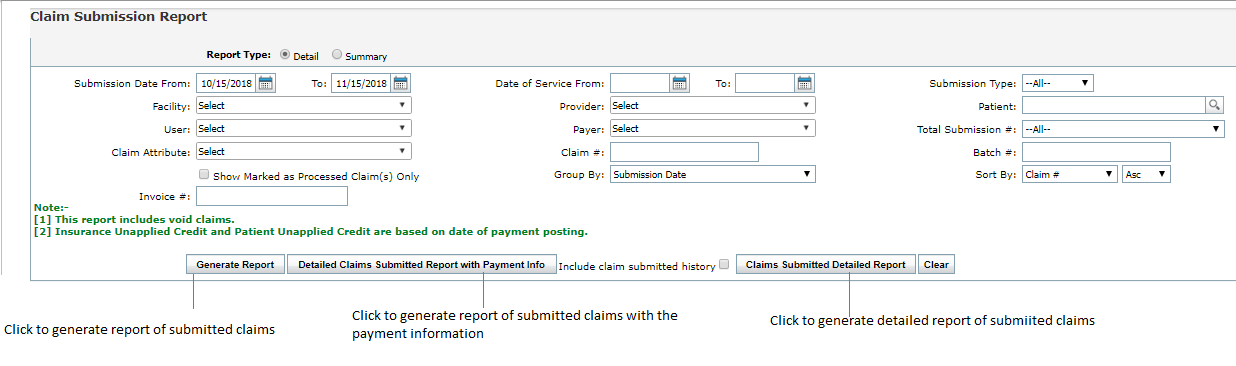The image size is (1236, 366).
Task: Open the Sort By Claim # dropdown
Action: click(x=1069, y=174)
